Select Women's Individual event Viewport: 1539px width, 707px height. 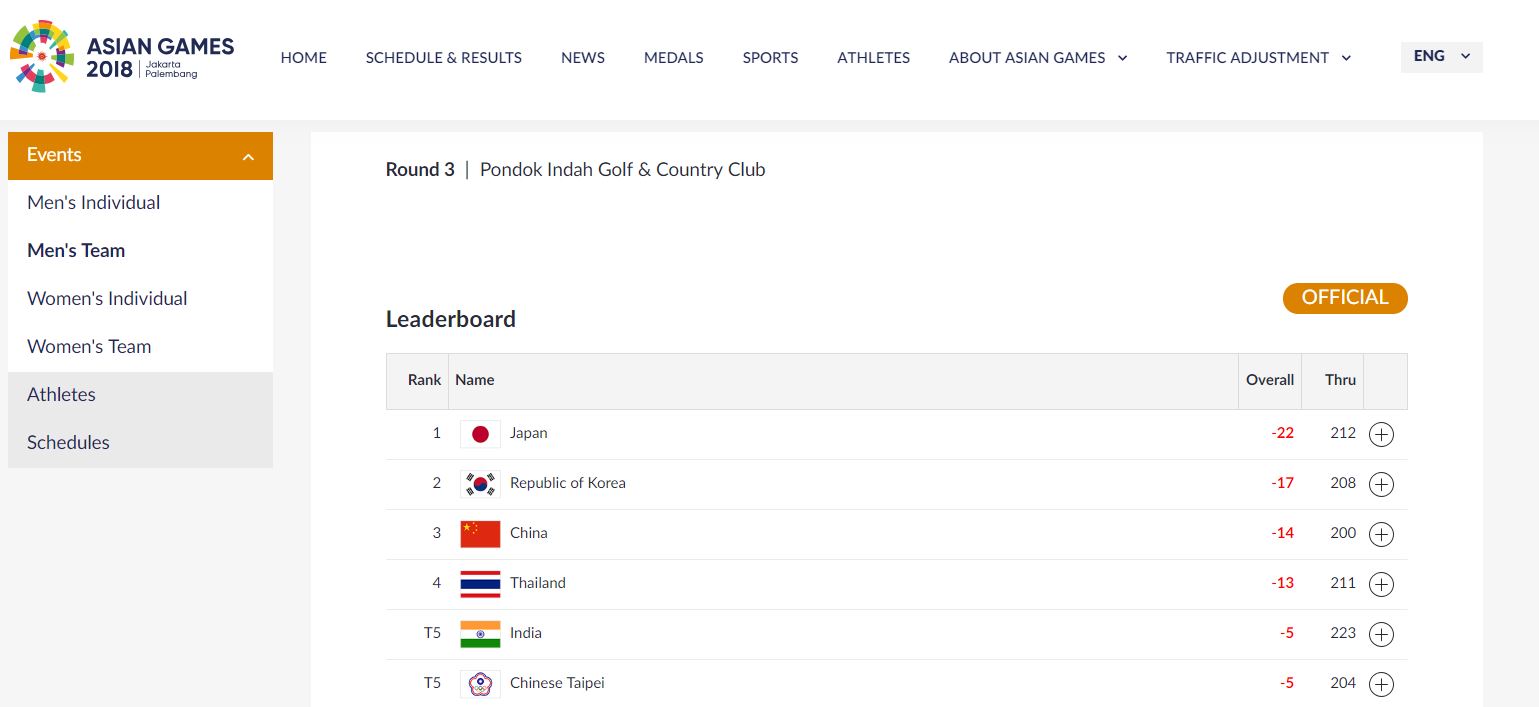[x=107, y=299]
